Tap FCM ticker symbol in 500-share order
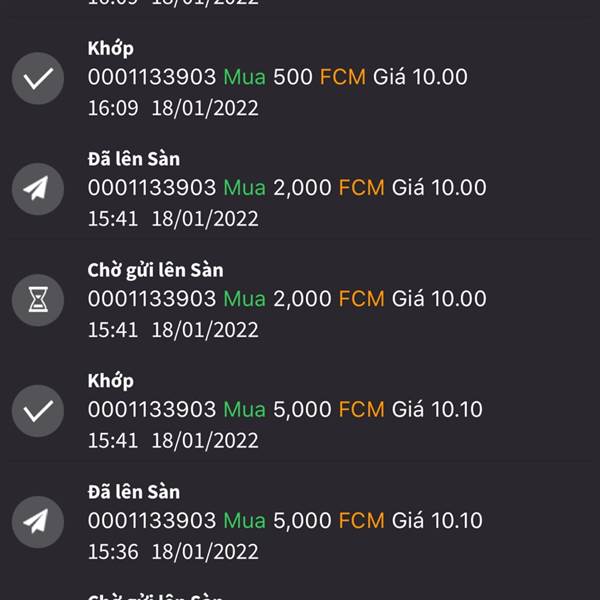 point(343,77)
